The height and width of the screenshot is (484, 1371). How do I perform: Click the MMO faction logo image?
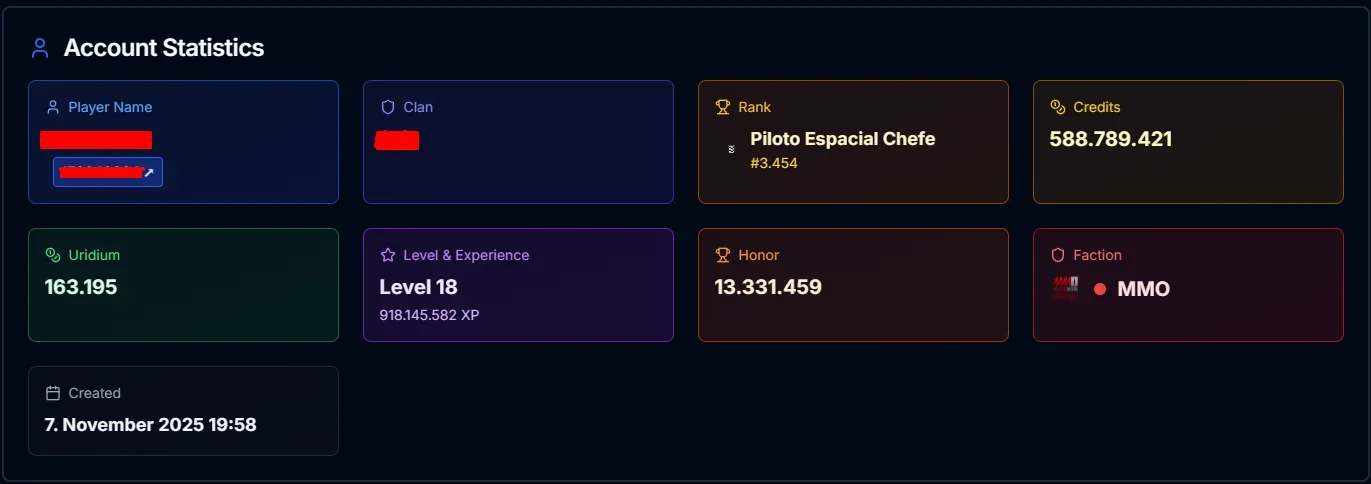pos(1066,288)
